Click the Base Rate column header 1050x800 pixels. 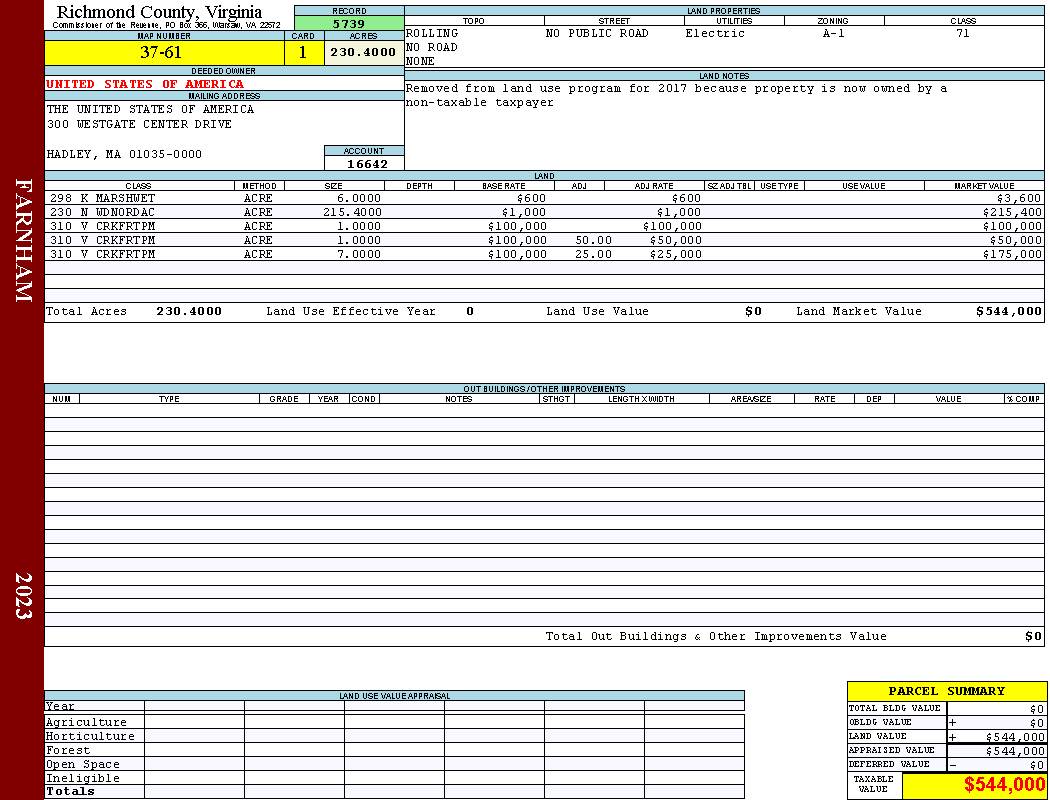tap(504, 185)
